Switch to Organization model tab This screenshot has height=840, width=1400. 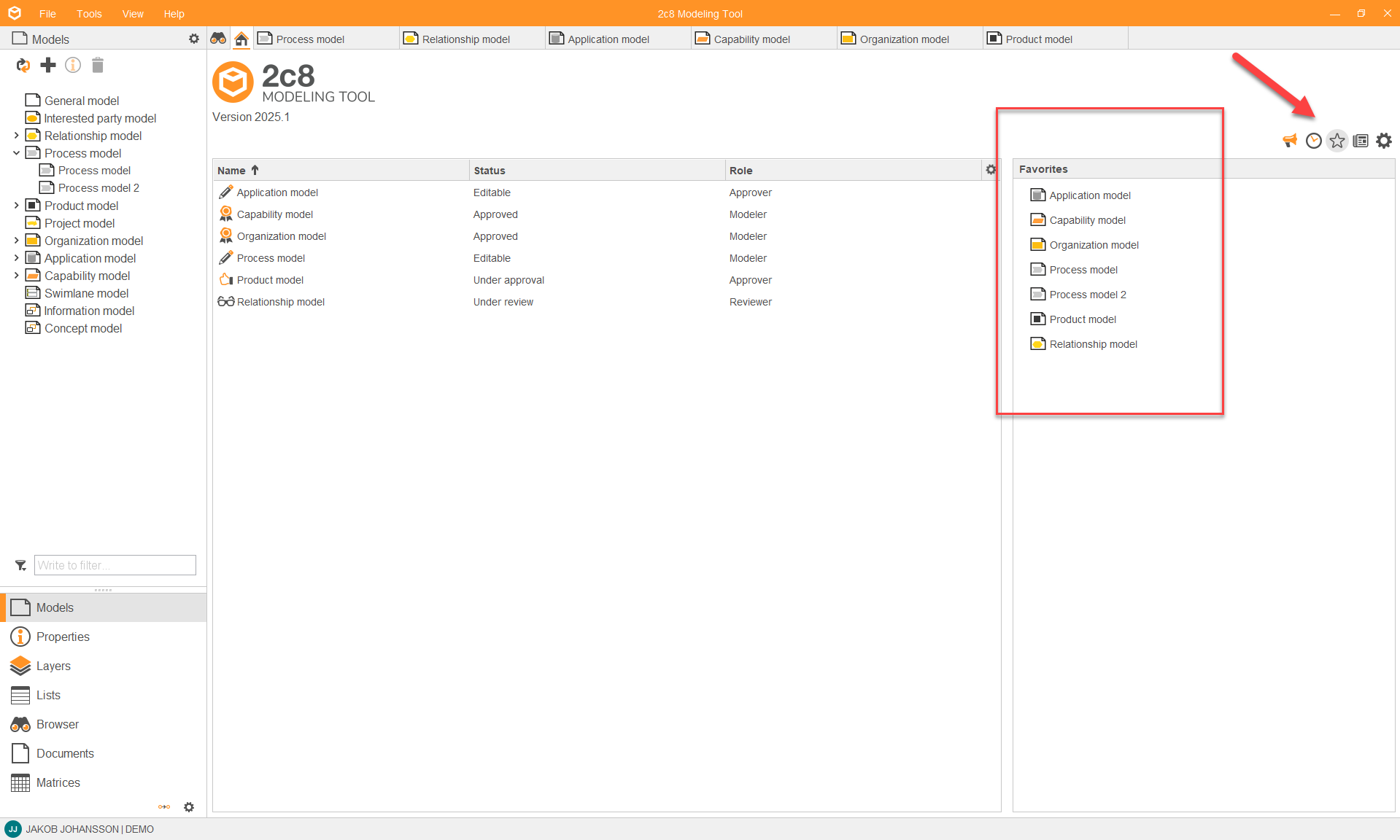(910, 39)
